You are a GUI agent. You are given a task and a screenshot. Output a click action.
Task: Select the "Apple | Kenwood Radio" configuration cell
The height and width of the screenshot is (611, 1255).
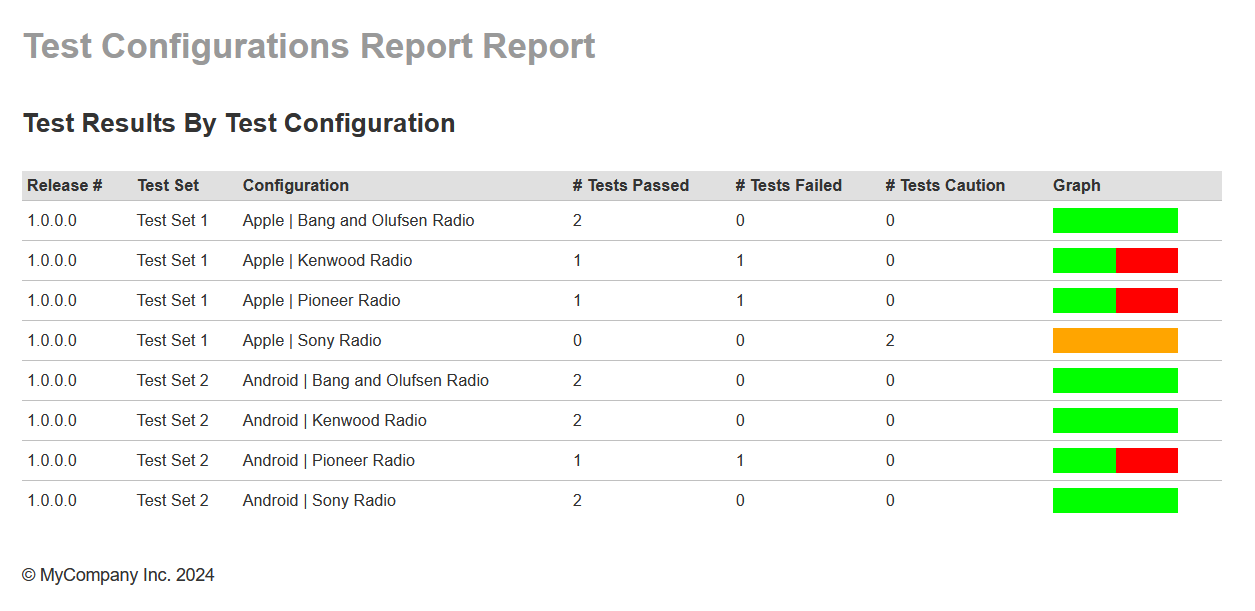coord(327,261)
